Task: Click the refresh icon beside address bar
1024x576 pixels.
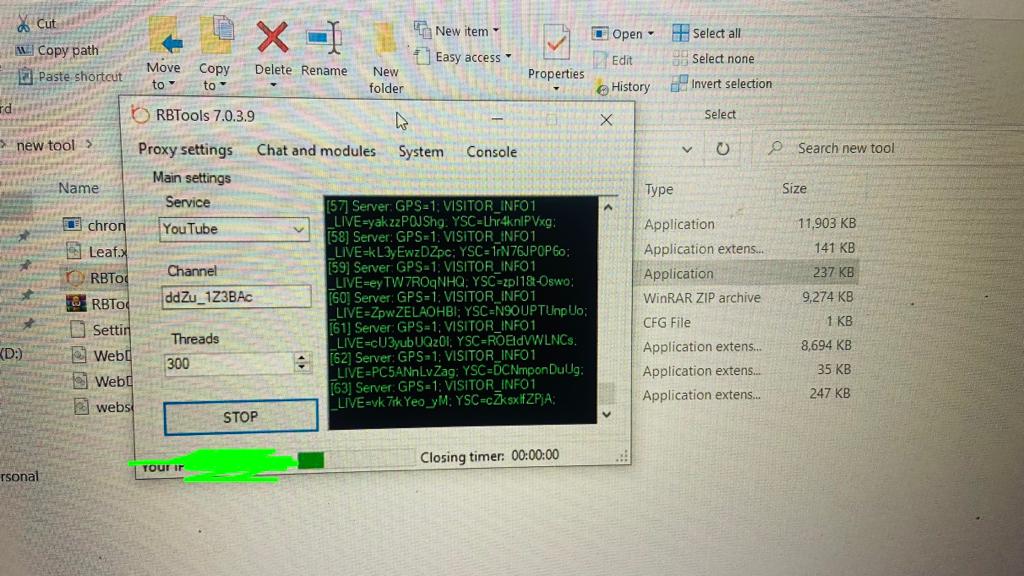Action: coord(722,149)
